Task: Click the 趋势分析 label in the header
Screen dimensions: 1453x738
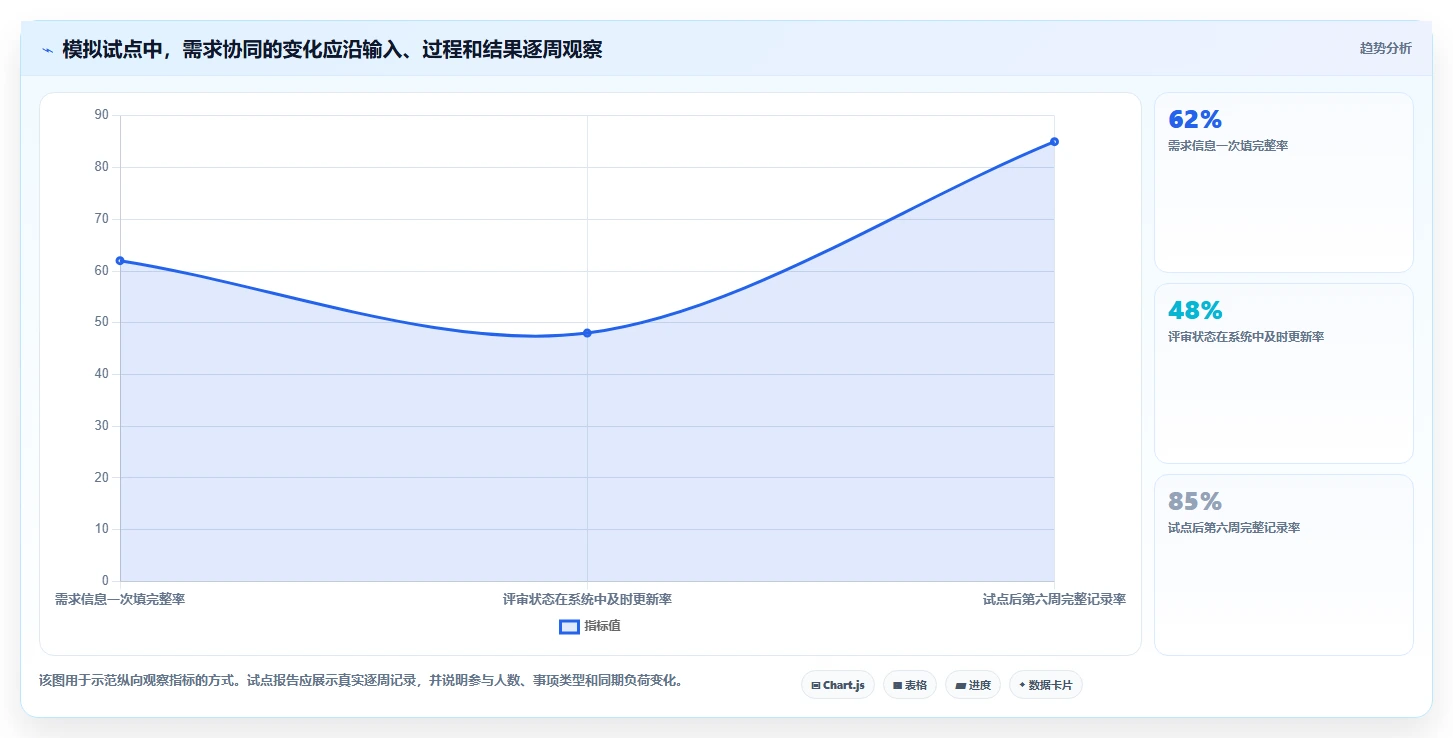Action: 1385,48
